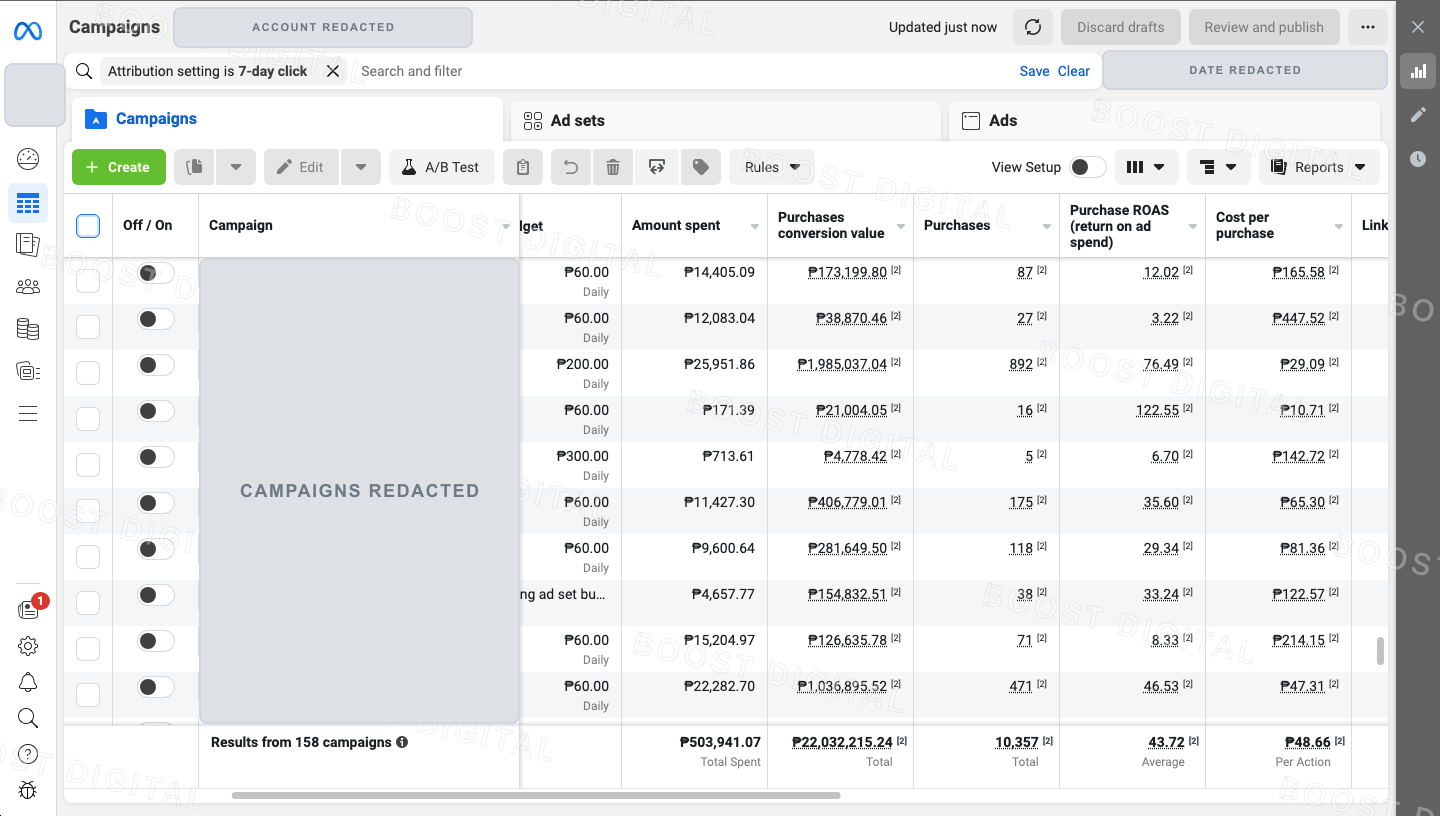Open the Billing coins icon in sidebar
The image size is (1440, 816).
[x=28, y=329]
